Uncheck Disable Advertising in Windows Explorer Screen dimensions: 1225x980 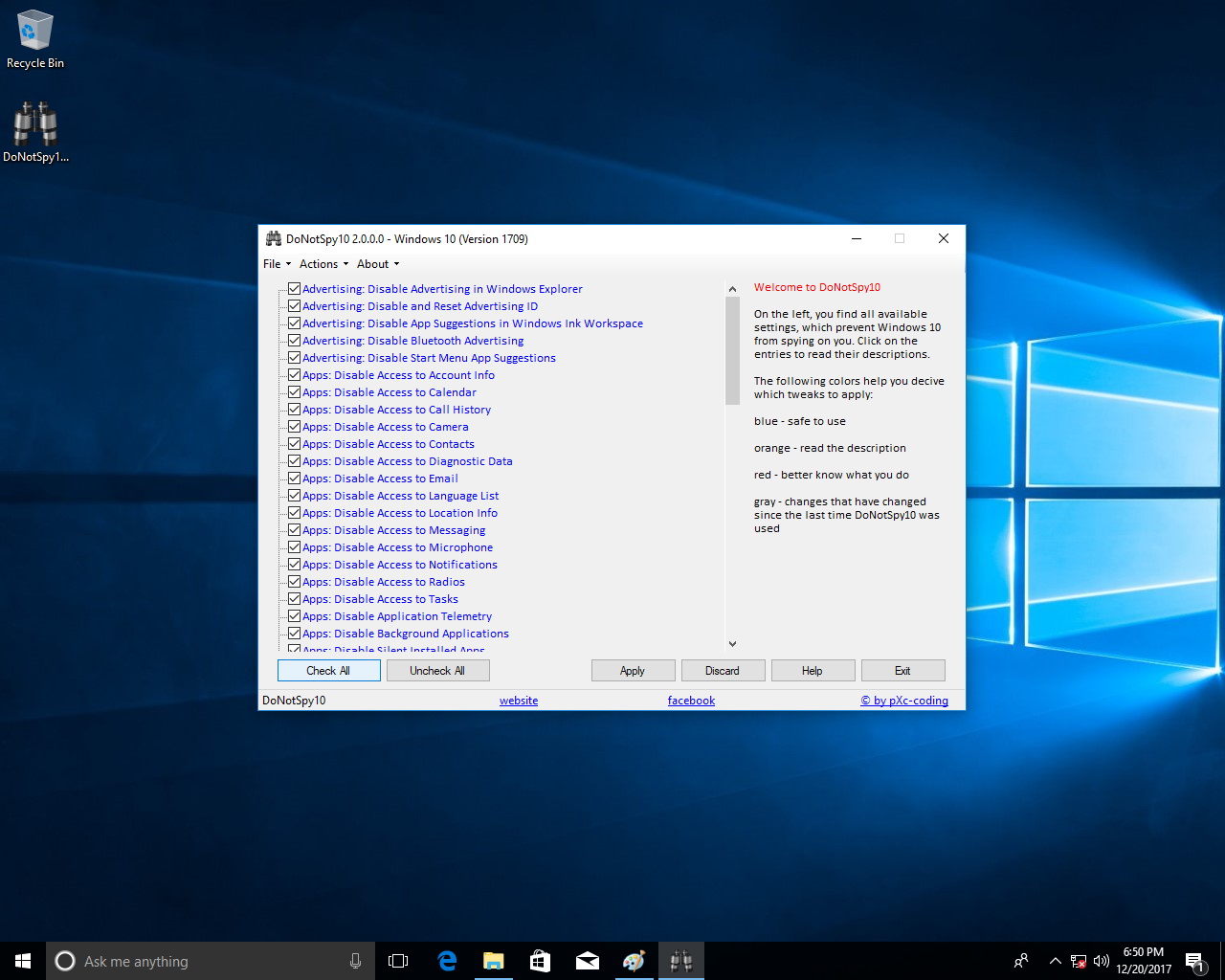(x=295, y=289)
